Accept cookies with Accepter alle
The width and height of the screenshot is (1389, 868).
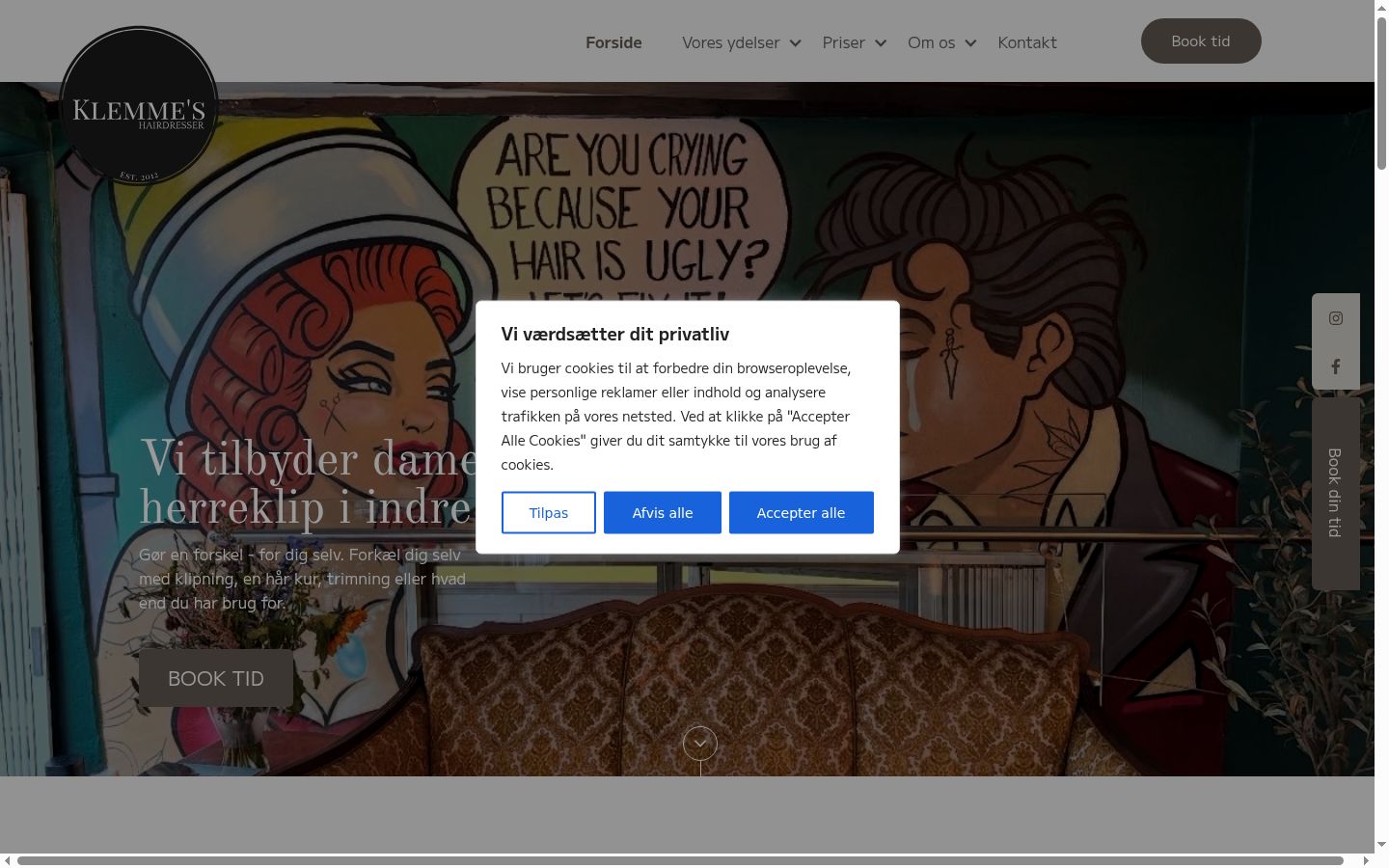pyautogui.click(x=801, y=512)
